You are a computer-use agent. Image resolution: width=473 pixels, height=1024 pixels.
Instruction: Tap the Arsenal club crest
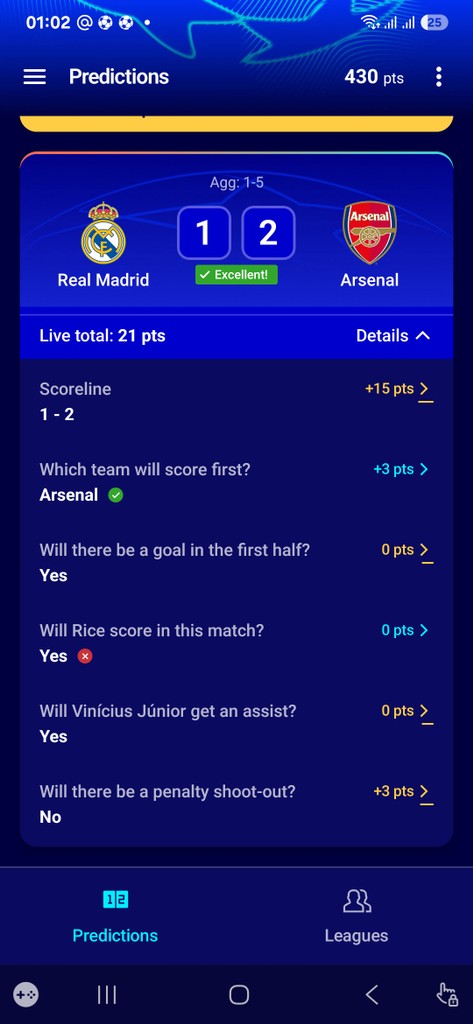[x=369, y=233]
